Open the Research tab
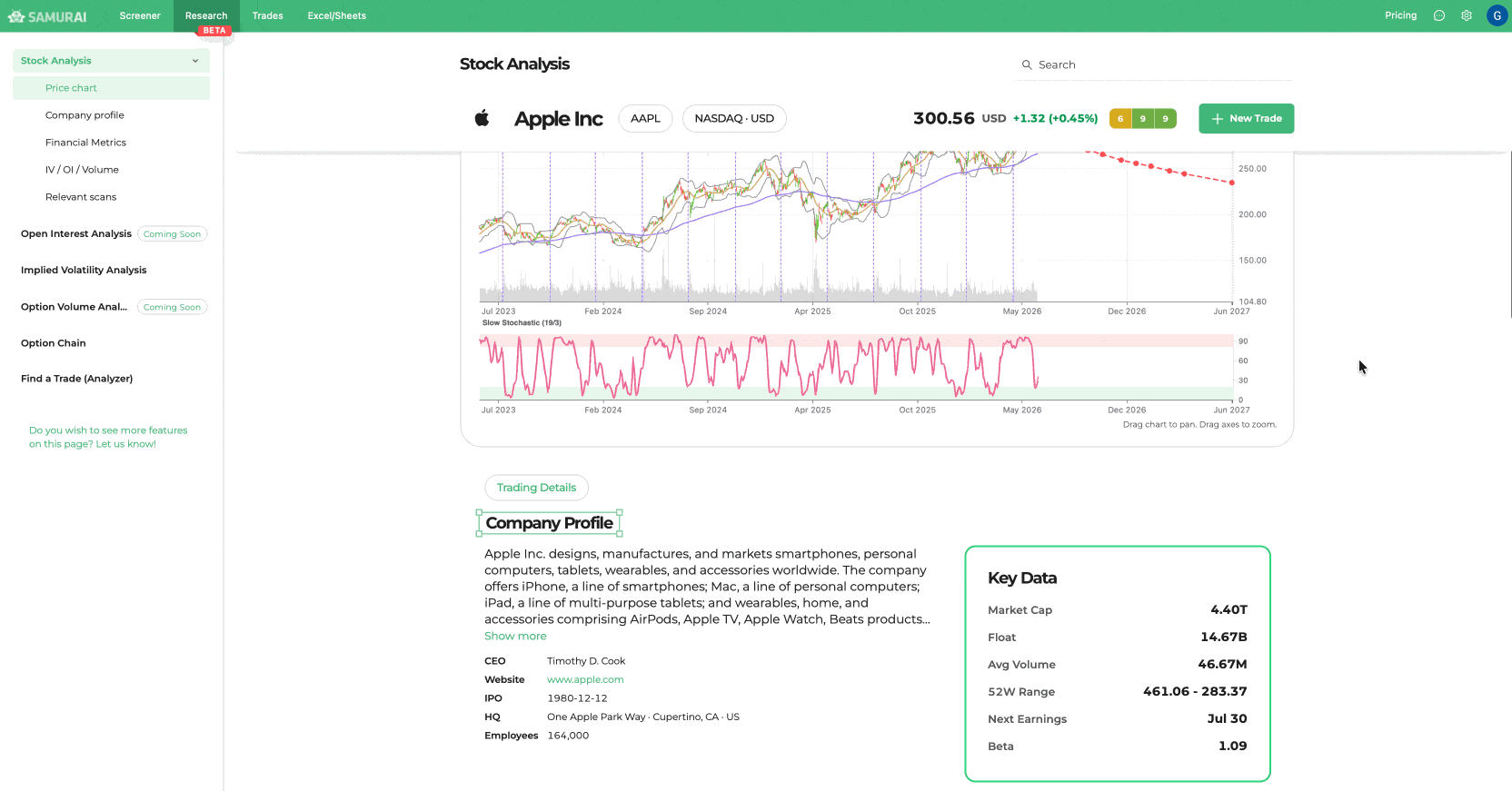The image size is (1512, 791). [206, 15]
